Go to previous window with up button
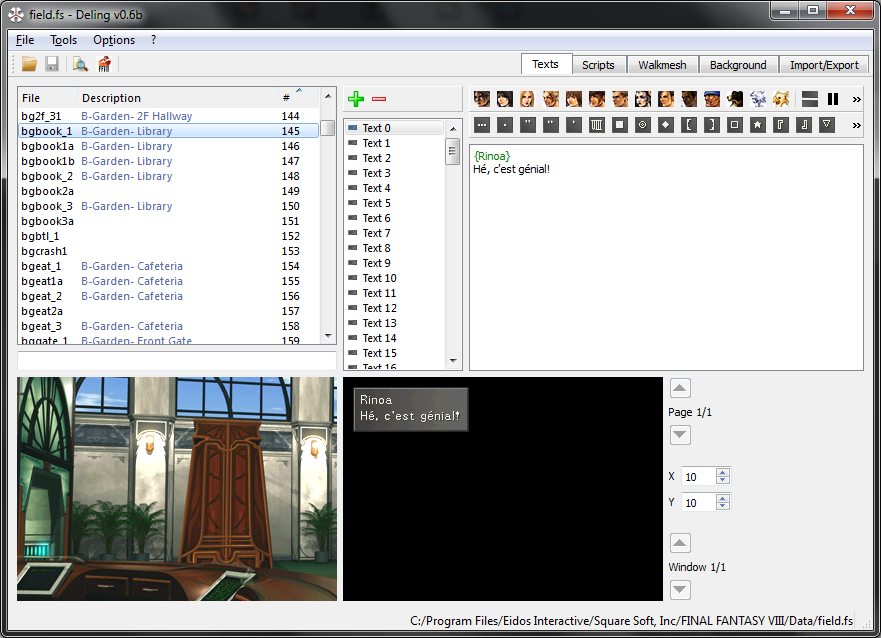 pyautogui.click(x=680, y=543)
